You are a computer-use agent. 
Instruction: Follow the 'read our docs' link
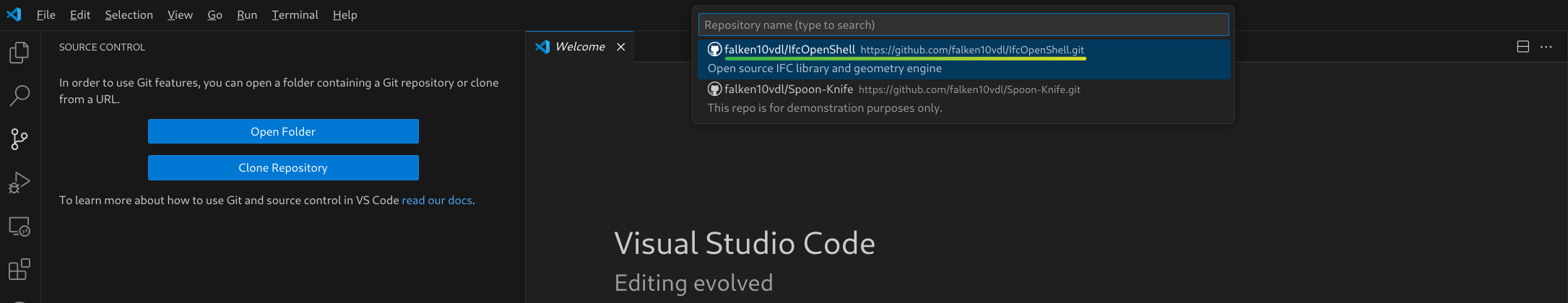pyautogui.click(x=437, y=200)
